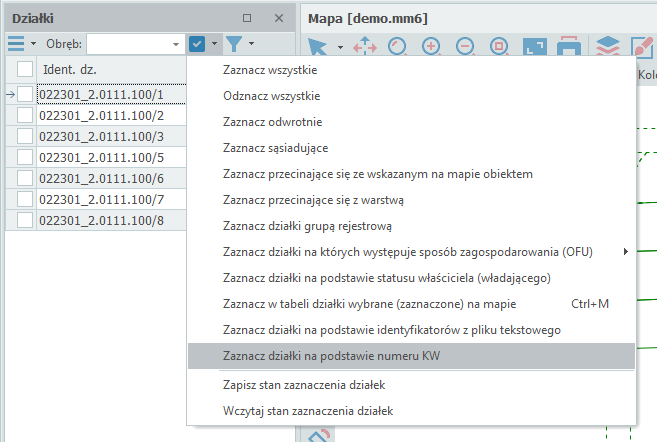The image size is (657, 442).
Task: Select the arrow pointer tool on map
Action: pos(317,47)
